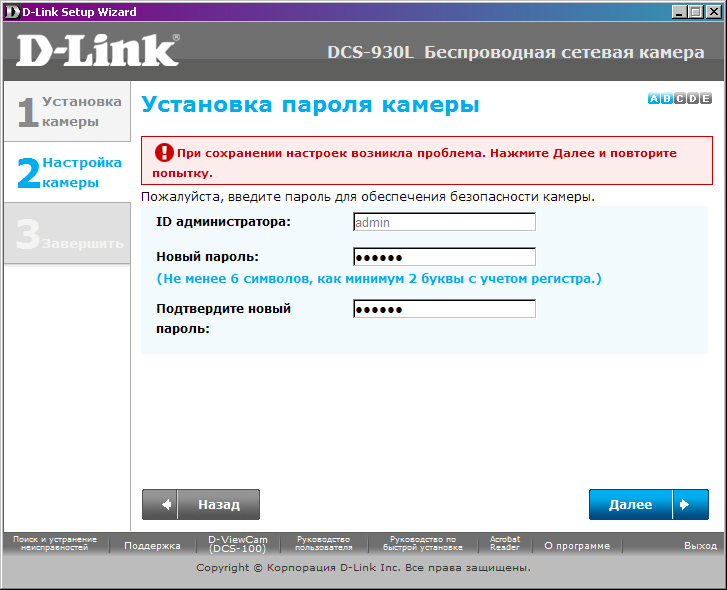Focus the Новый пароль password field
Screen dimensions: 727x590
[x=444, y=257]
